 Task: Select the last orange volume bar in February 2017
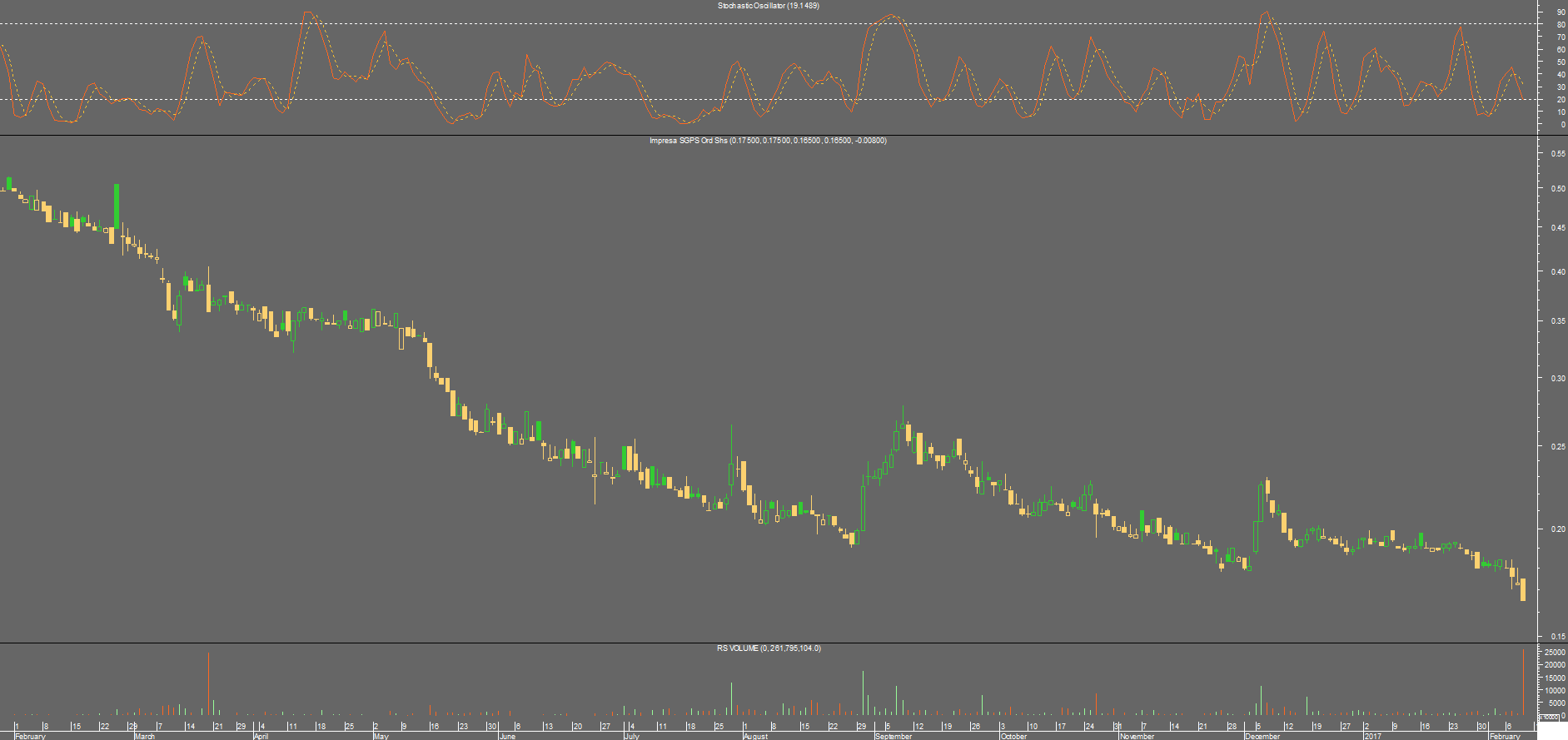click(x=1524, y=682)
